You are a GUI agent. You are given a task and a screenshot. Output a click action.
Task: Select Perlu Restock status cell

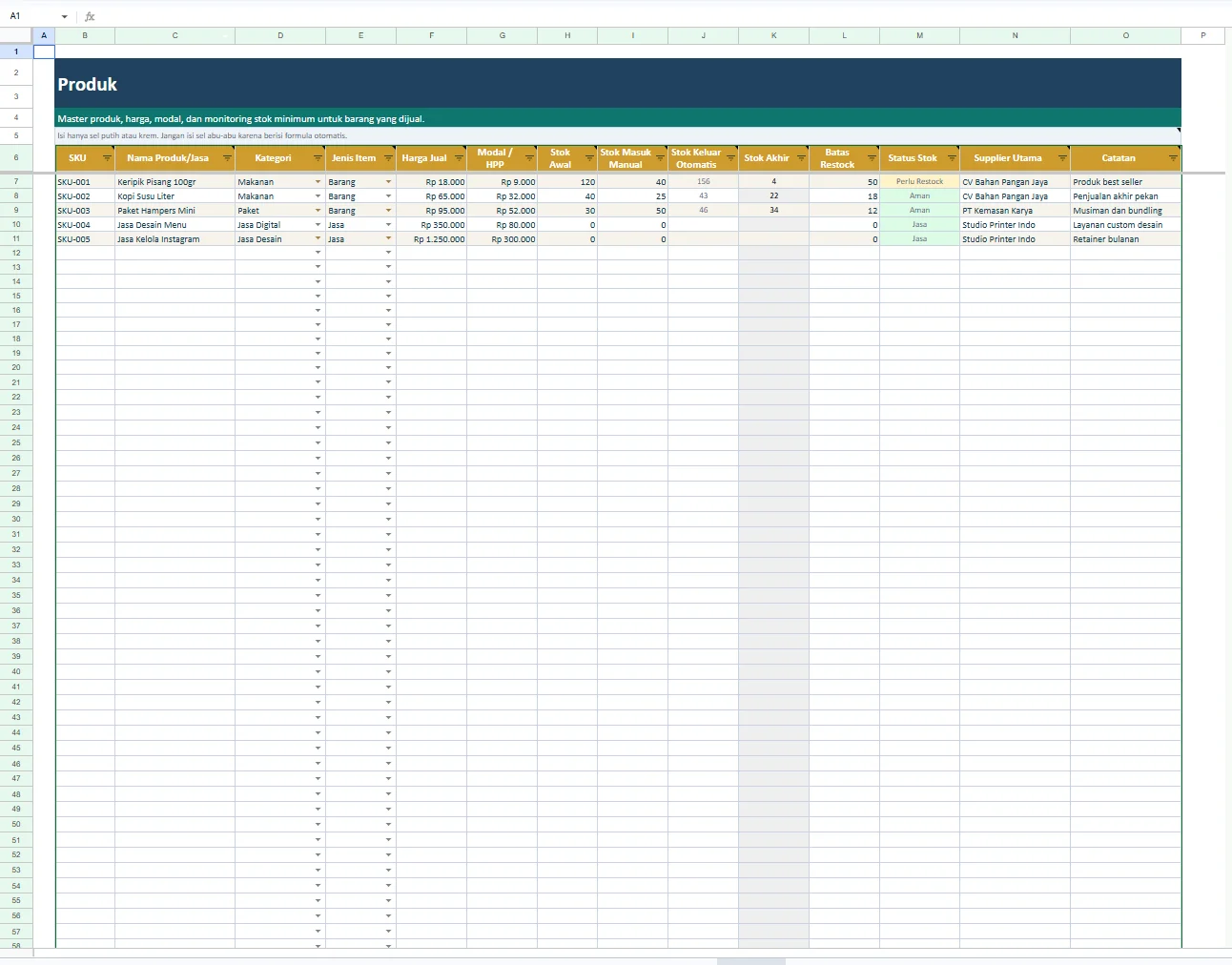pyautogui.click(x=919, y=181)
